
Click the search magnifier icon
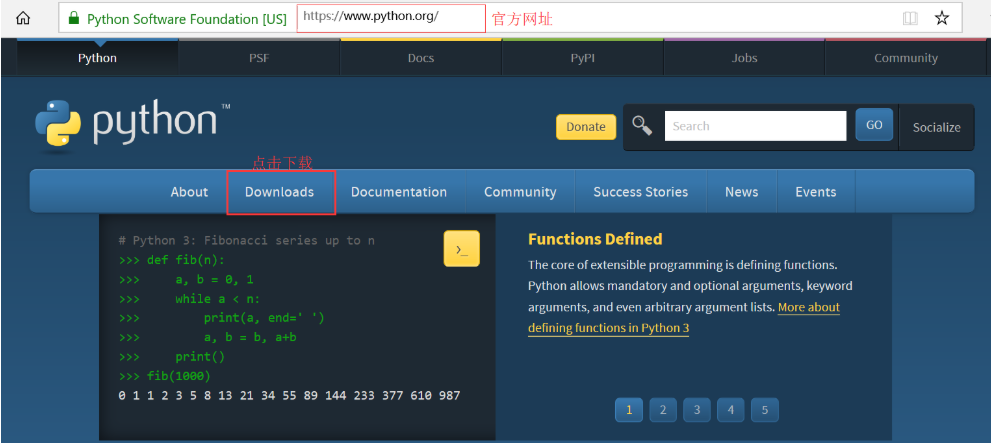point(643,126)
